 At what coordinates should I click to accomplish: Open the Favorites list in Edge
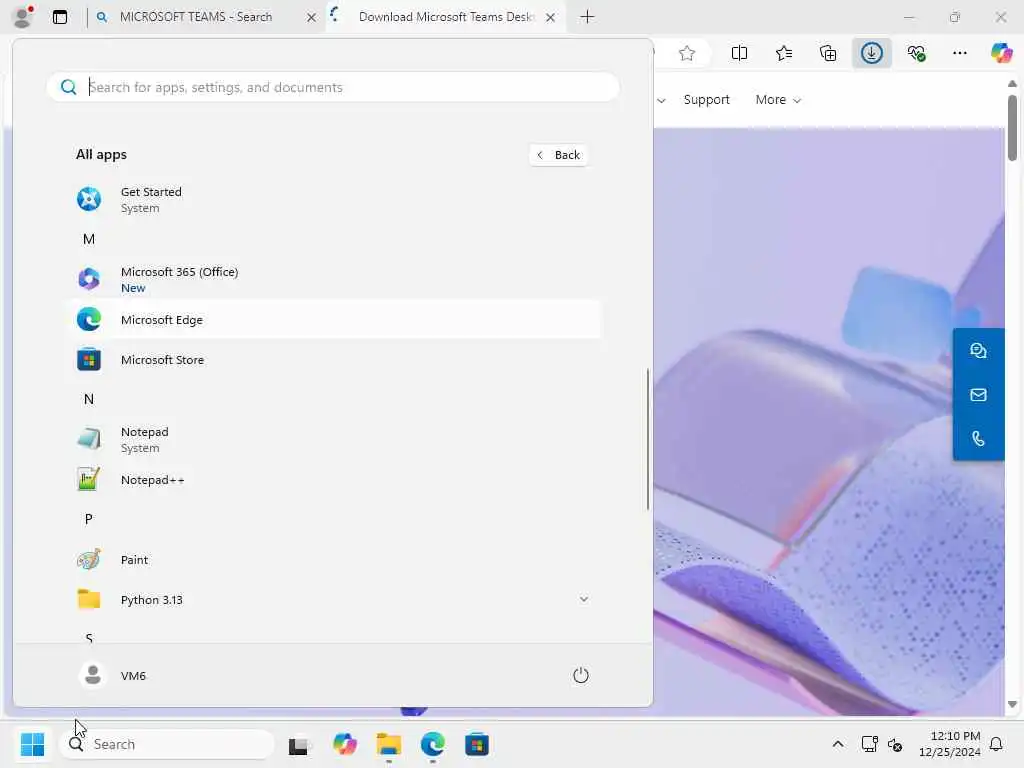[784, 54]
